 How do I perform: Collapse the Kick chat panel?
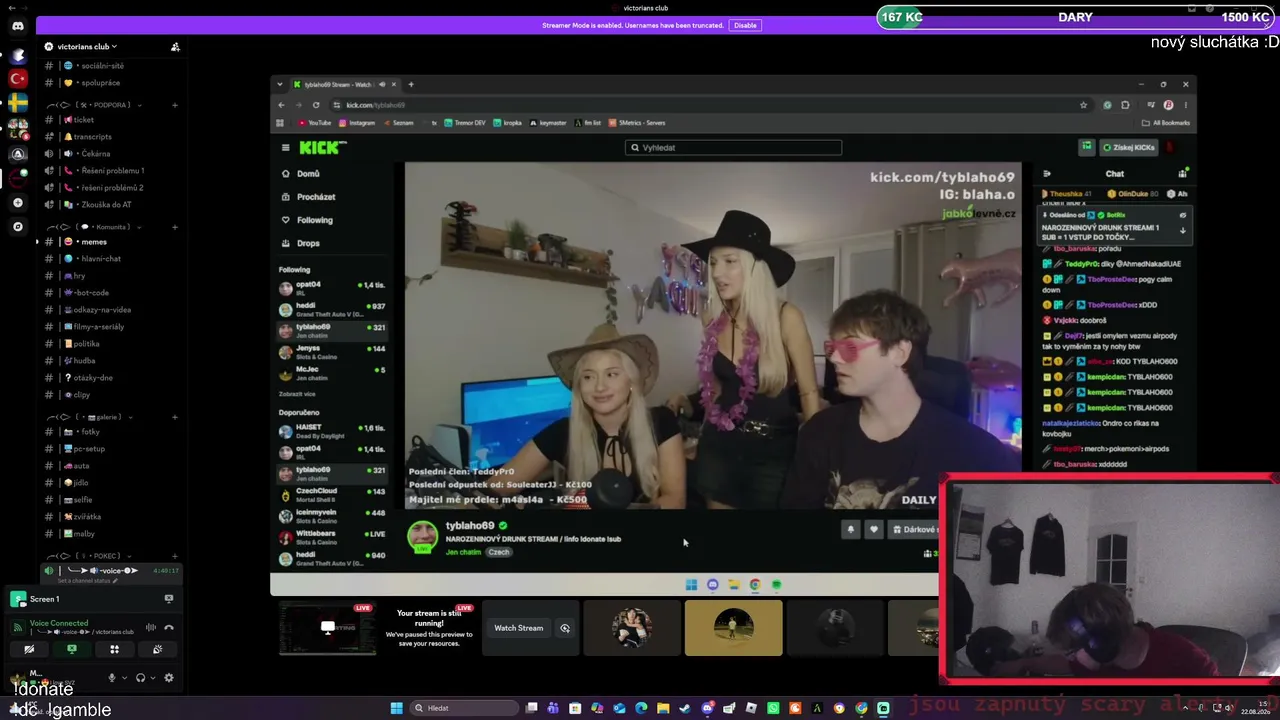(x=1047, y=174)
